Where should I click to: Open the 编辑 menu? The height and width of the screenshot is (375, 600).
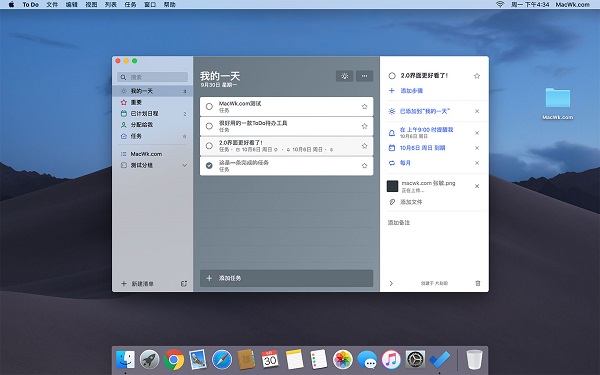72,5
